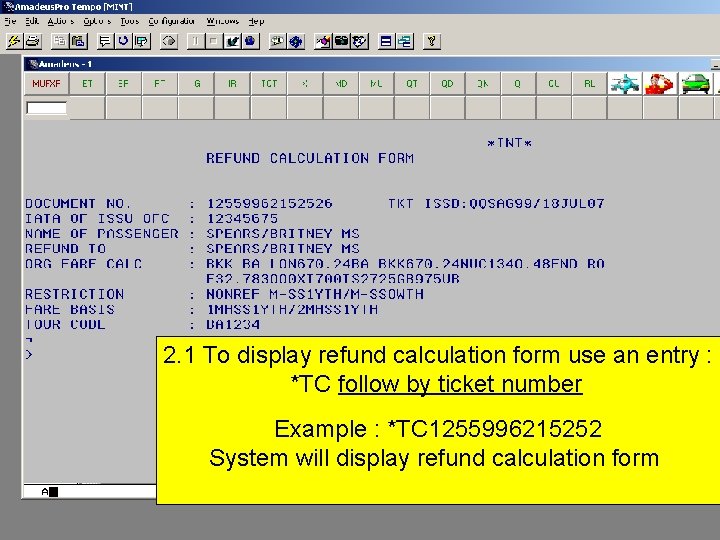This screenshot has height=540, width=720.
Task: Click the airplane flight smart key
Action: point(624,84)
